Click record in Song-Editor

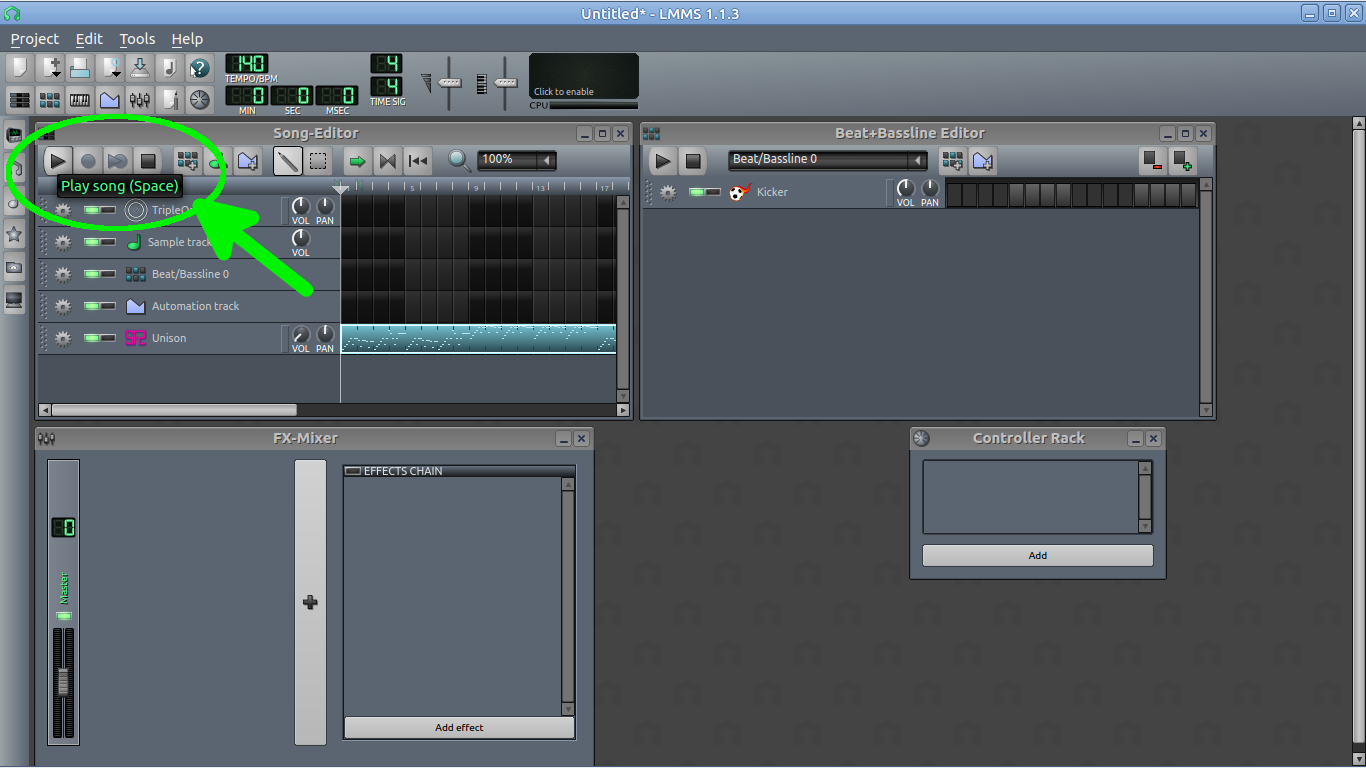tap(88, 160)
